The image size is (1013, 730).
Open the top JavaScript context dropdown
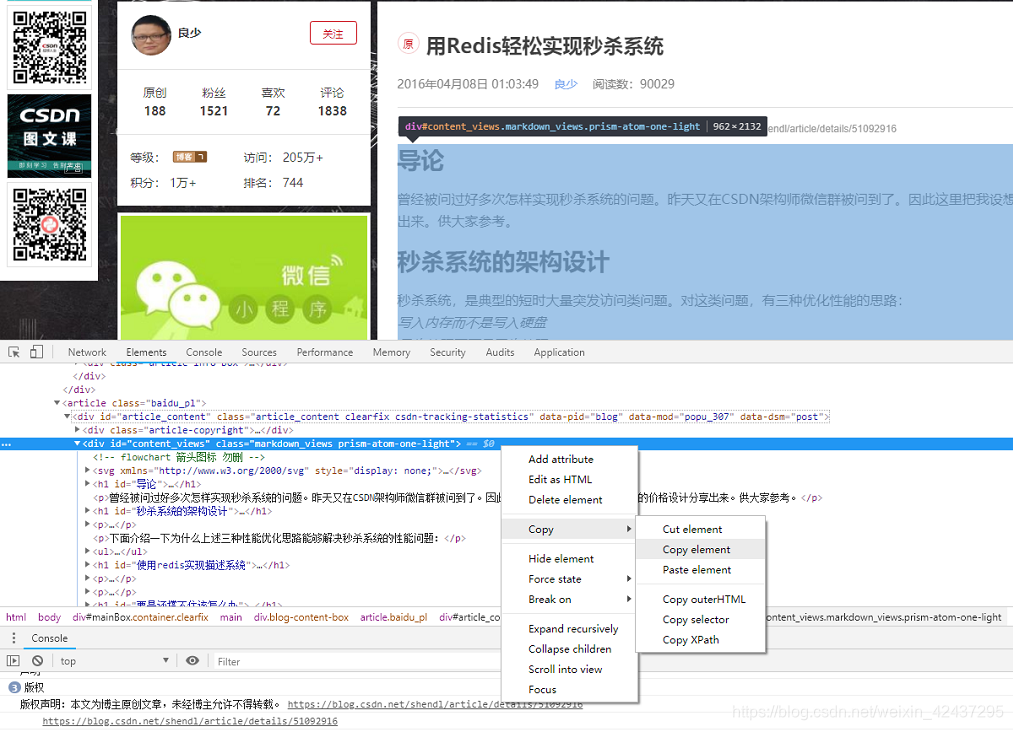coord(114,661)
